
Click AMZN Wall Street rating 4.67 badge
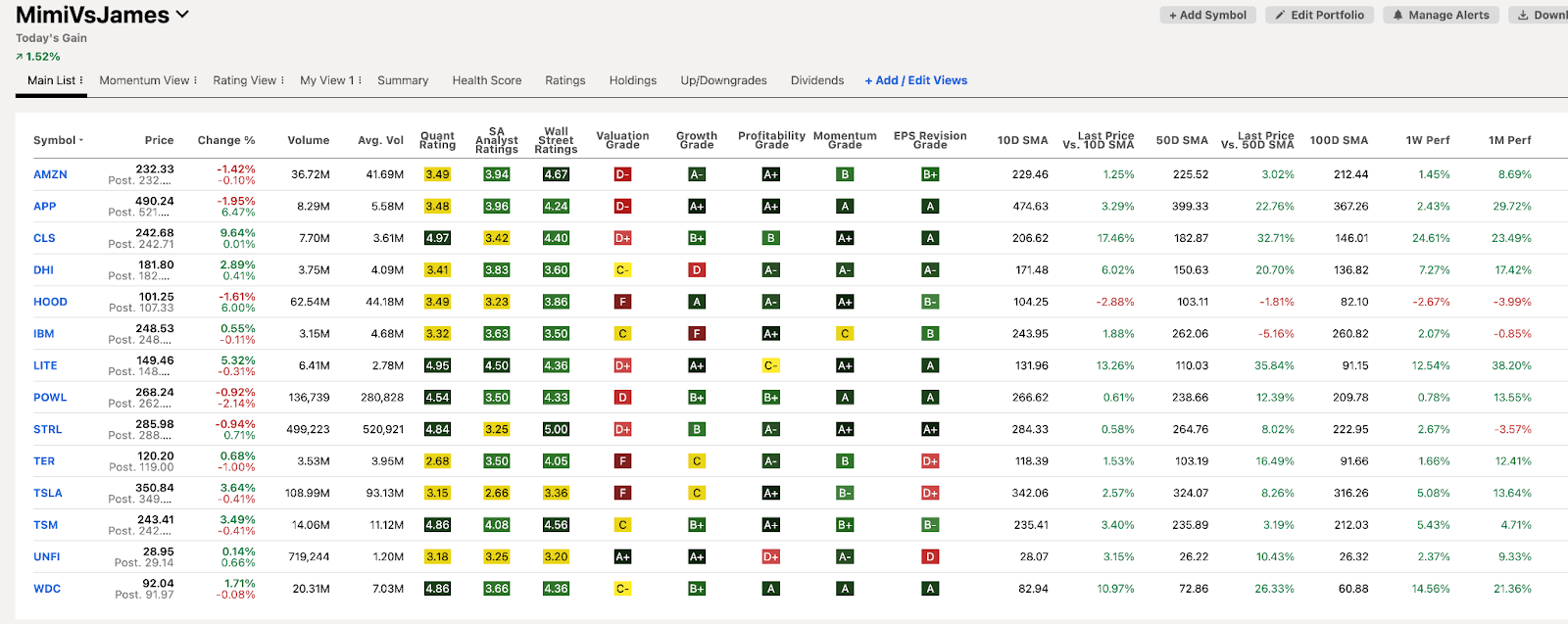click(x=556, y=174)
